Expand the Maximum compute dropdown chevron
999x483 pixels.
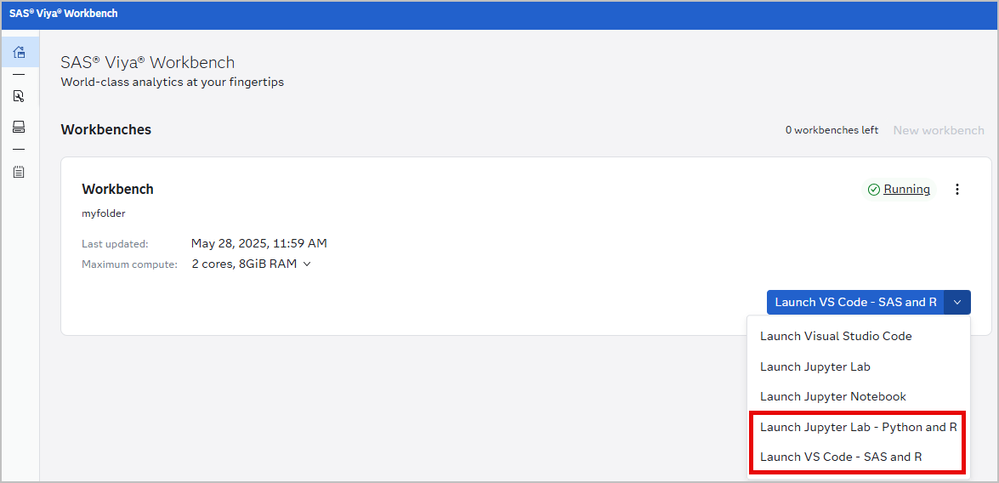coord(307,264)
